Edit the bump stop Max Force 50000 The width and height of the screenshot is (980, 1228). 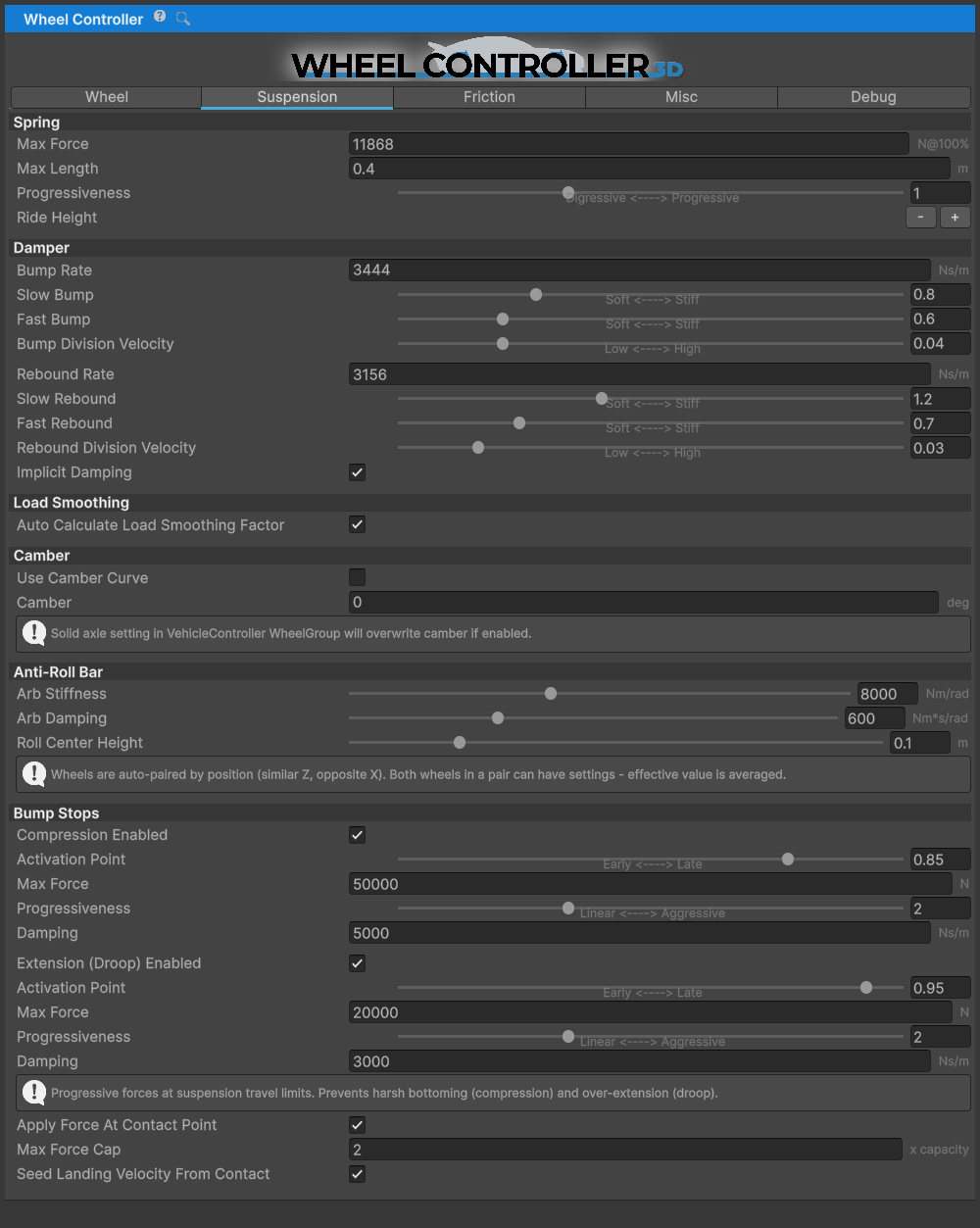651,884
